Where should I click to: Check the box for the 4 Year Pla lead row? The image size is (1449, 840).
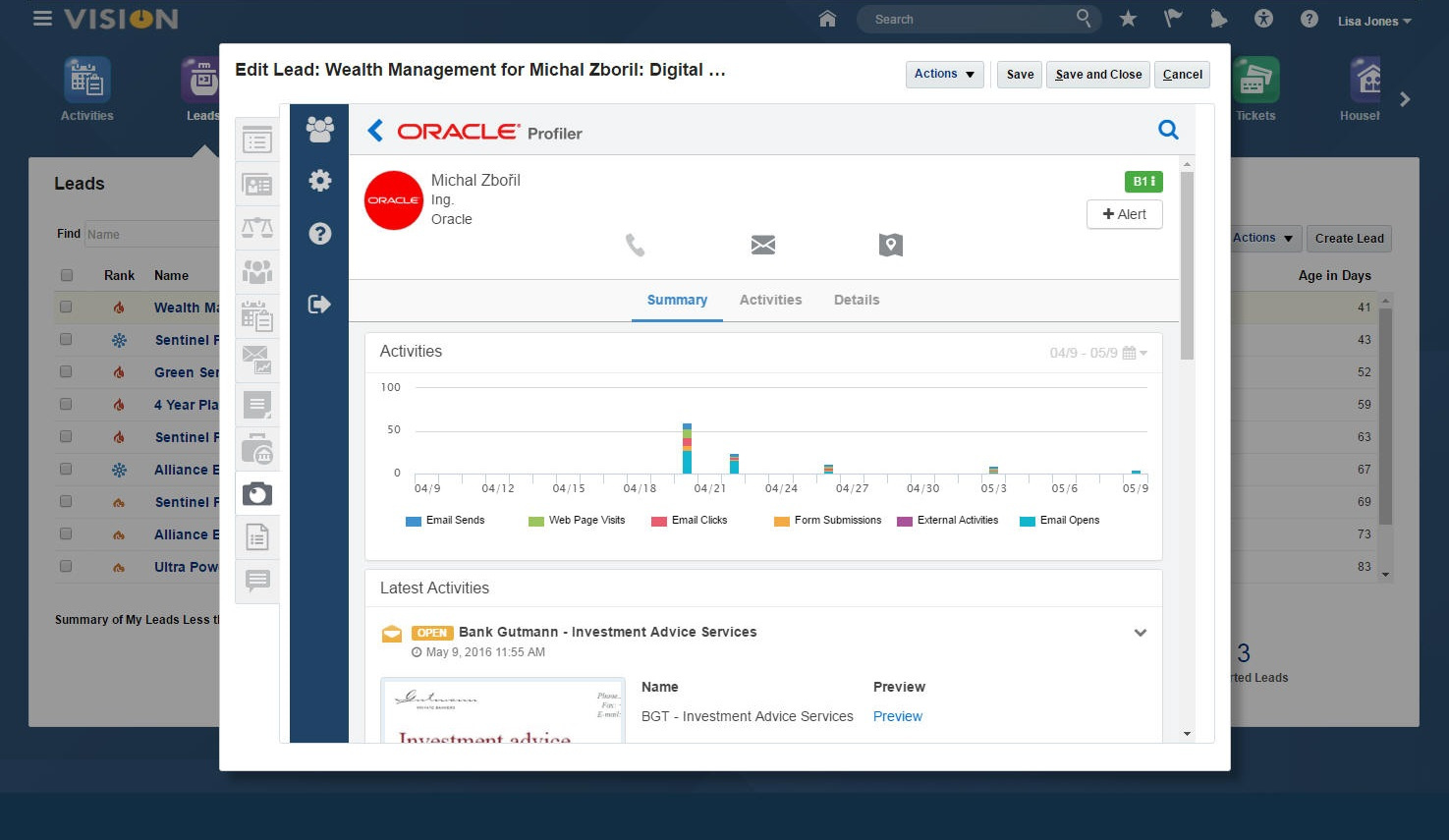[66, 405]
